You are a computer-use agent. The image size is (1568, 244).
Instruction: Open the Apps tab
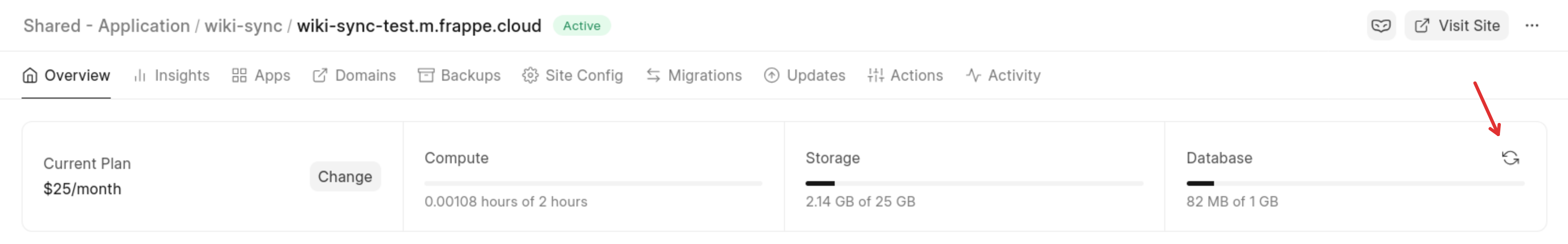pyautogui.click(x=261, y=76)
